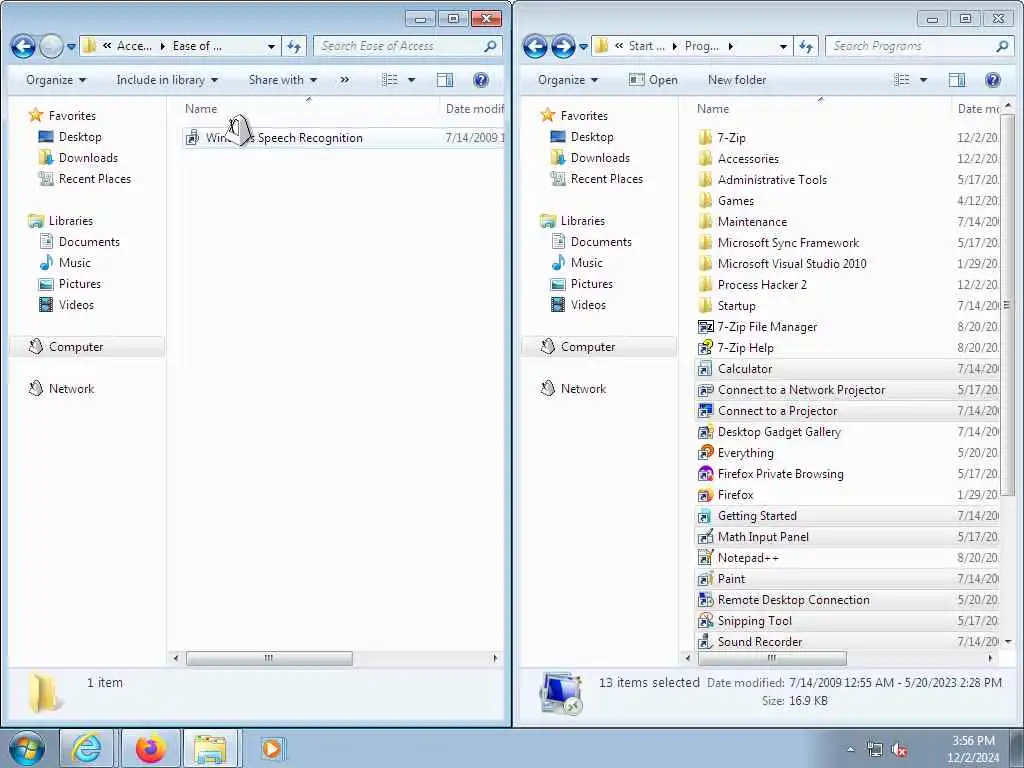
Task: Open help in Programs window
Action: 993,80
